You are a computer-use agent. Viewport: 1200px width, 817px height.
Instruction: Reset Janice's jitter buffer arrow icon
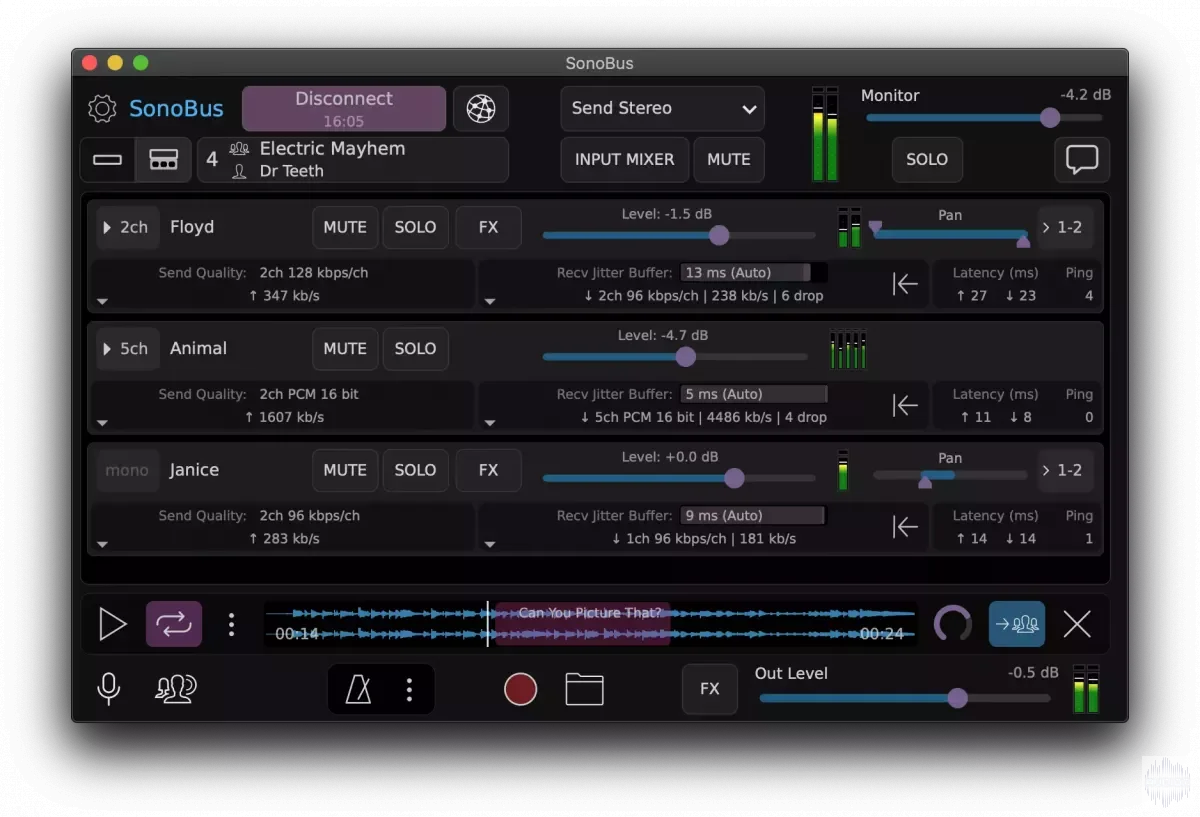905,527
